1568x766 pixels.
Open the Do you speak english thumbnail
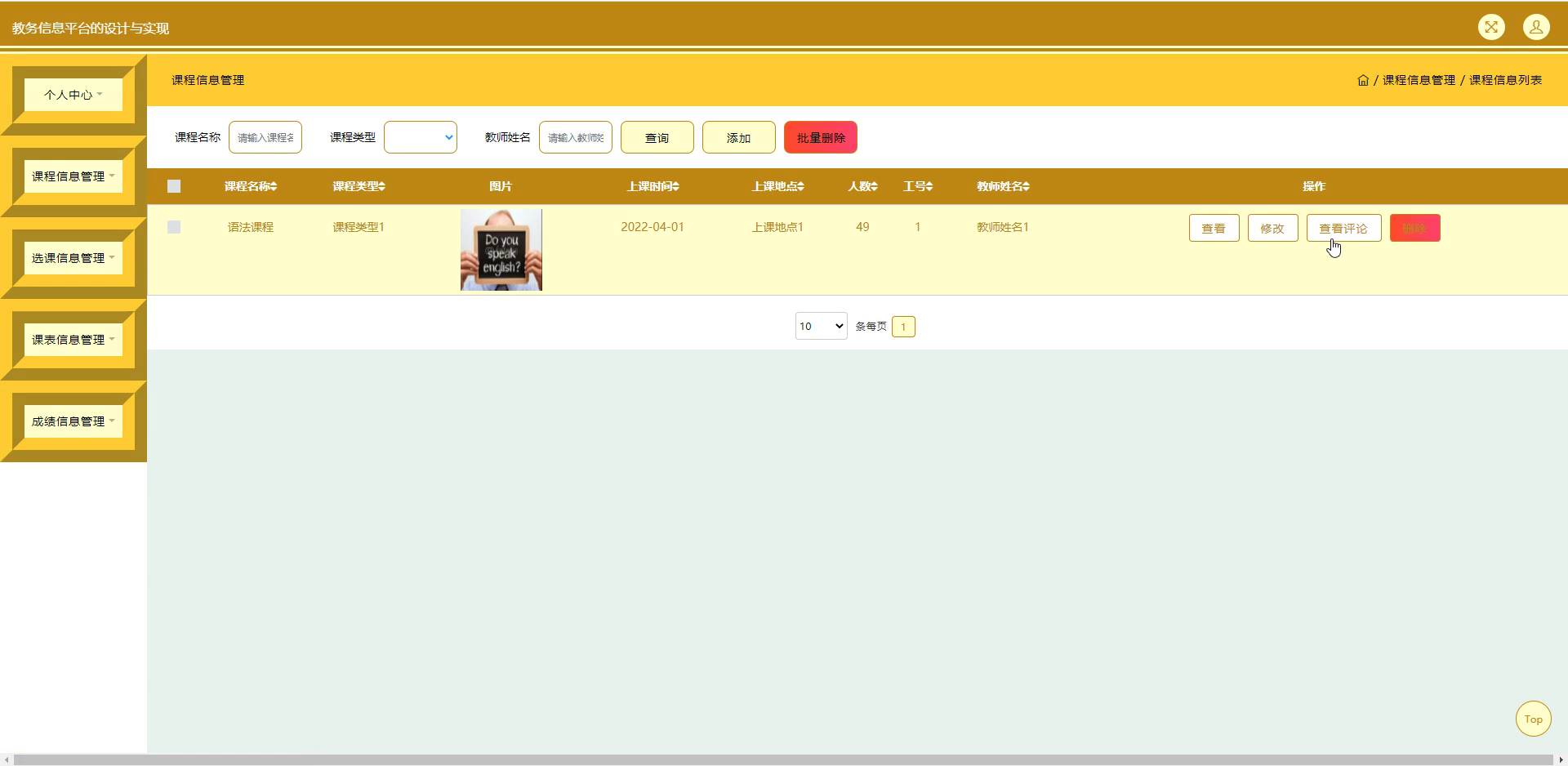pos(501,250)
